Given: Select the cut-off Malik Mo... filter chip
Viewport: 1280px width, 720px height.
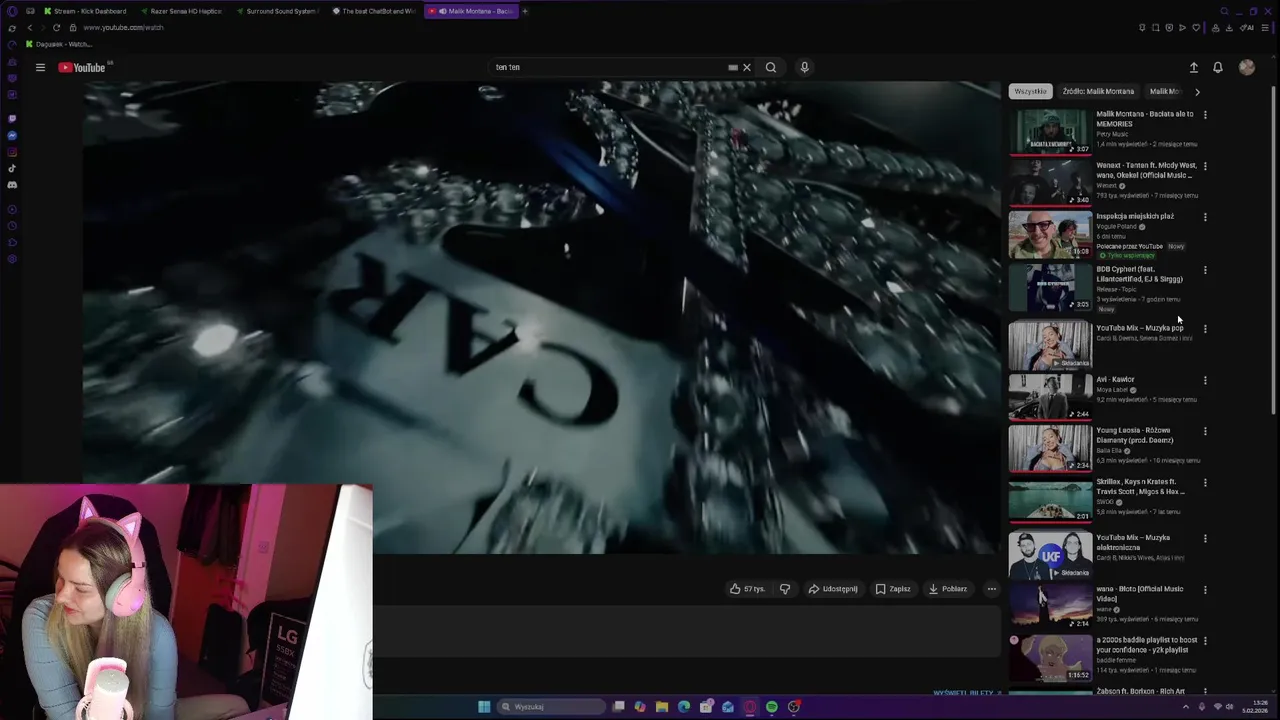Looking at the screenshot, I should click(x=1164, y=91).
